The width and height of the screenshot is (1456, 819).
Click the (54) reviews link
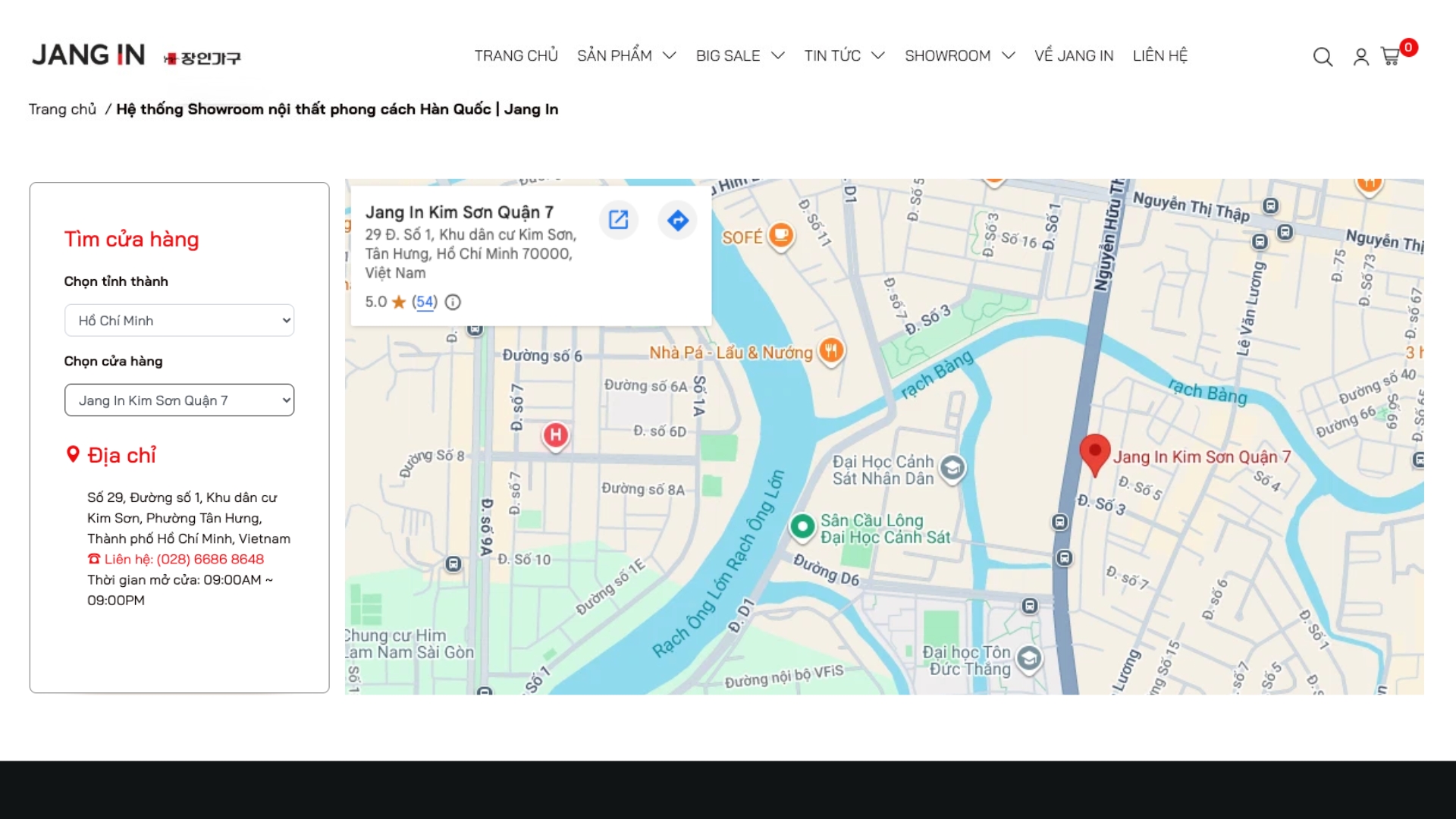(425, 302)
